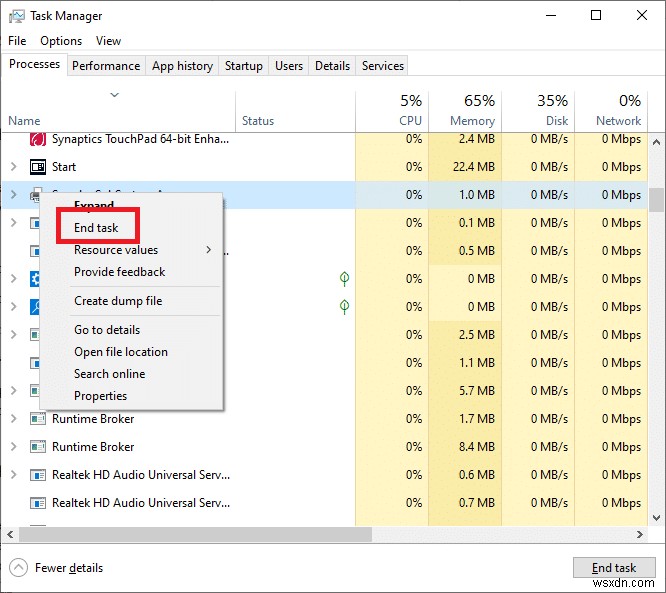The width and height of the screenshot is (666, 593).
Task: Click icon of Runtime Broker using 1.7 MB
Action: [38, 419]
